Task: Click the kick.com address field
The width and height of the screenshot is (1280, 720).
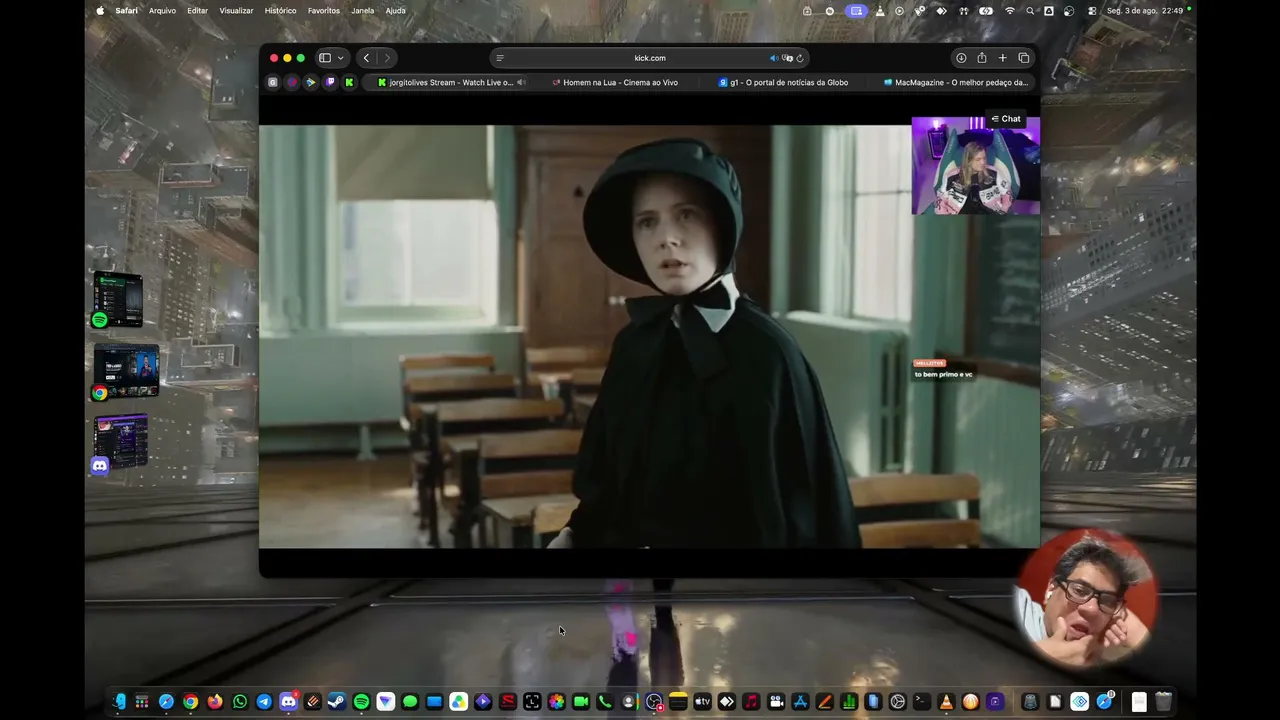Action: pos(650,58)
